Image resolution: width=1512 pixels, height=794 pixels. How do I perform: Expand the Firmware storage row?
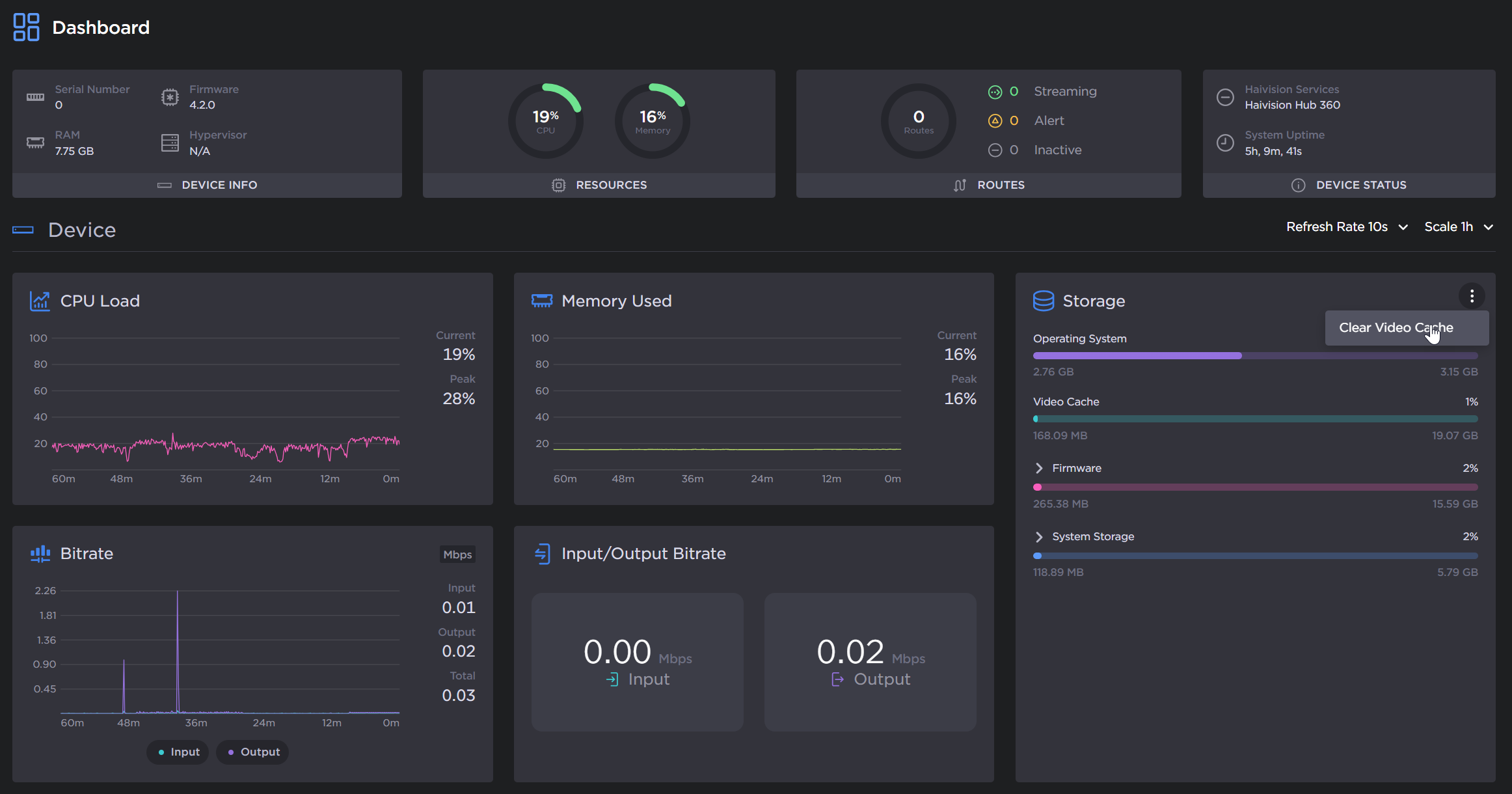coord(1039,468)
